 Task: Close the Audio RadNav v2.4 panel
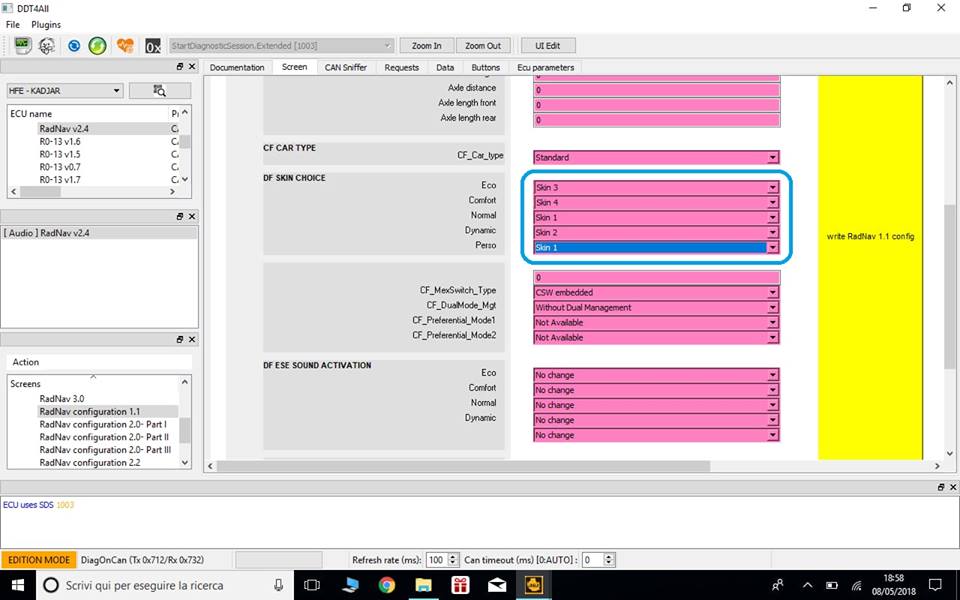click(192, 216)
